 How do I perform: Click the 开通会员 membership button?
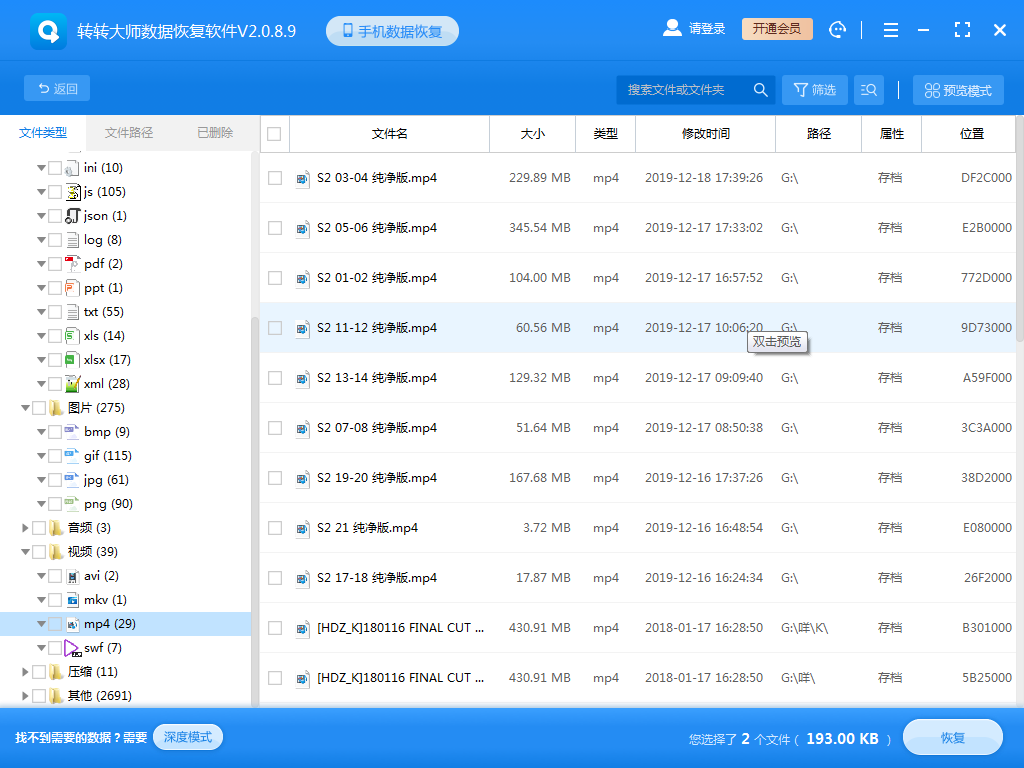pyautogui.click(x=777, y=29)
